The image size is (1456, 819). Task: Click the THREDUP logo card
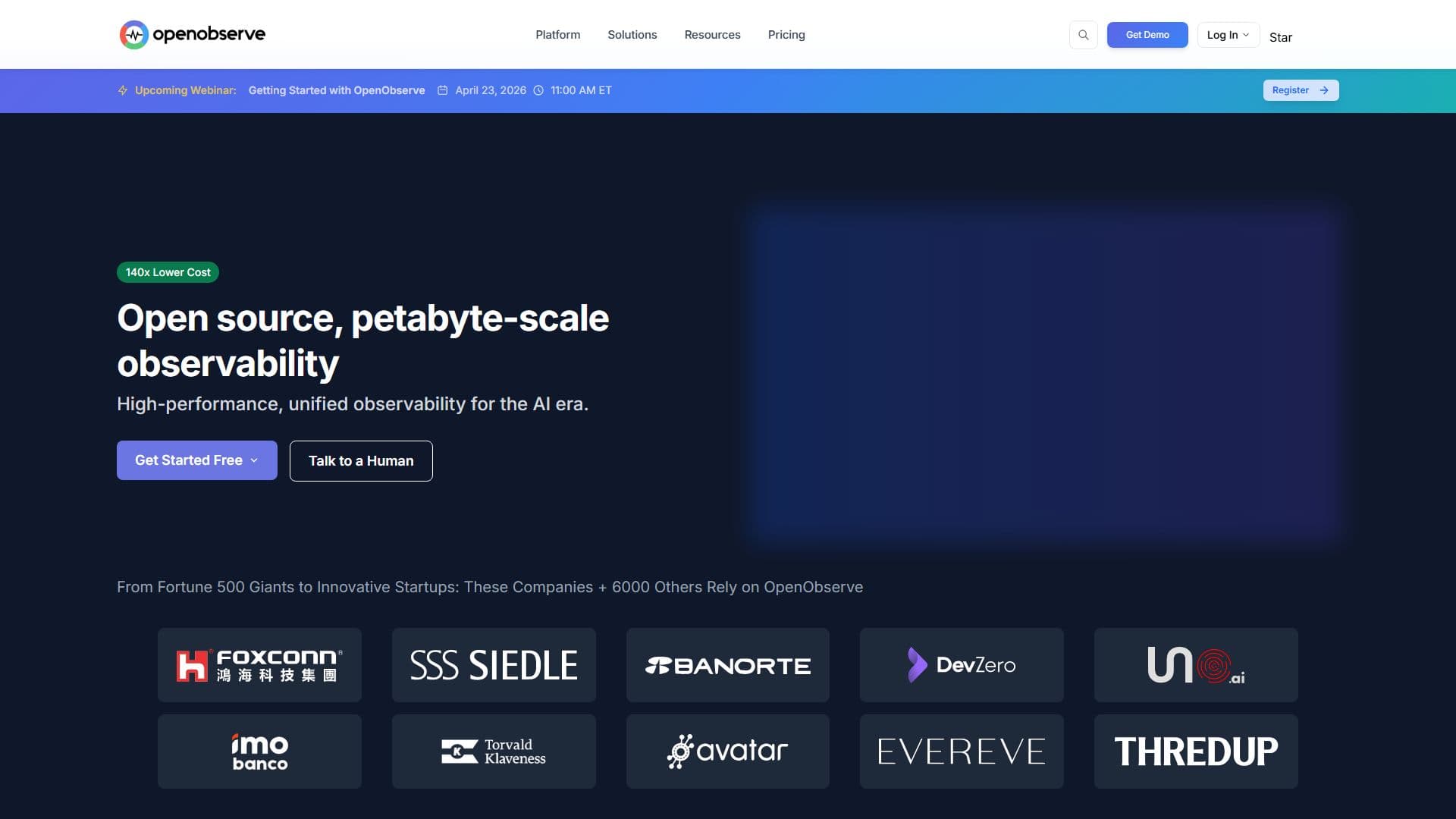tap(1196, 752)
